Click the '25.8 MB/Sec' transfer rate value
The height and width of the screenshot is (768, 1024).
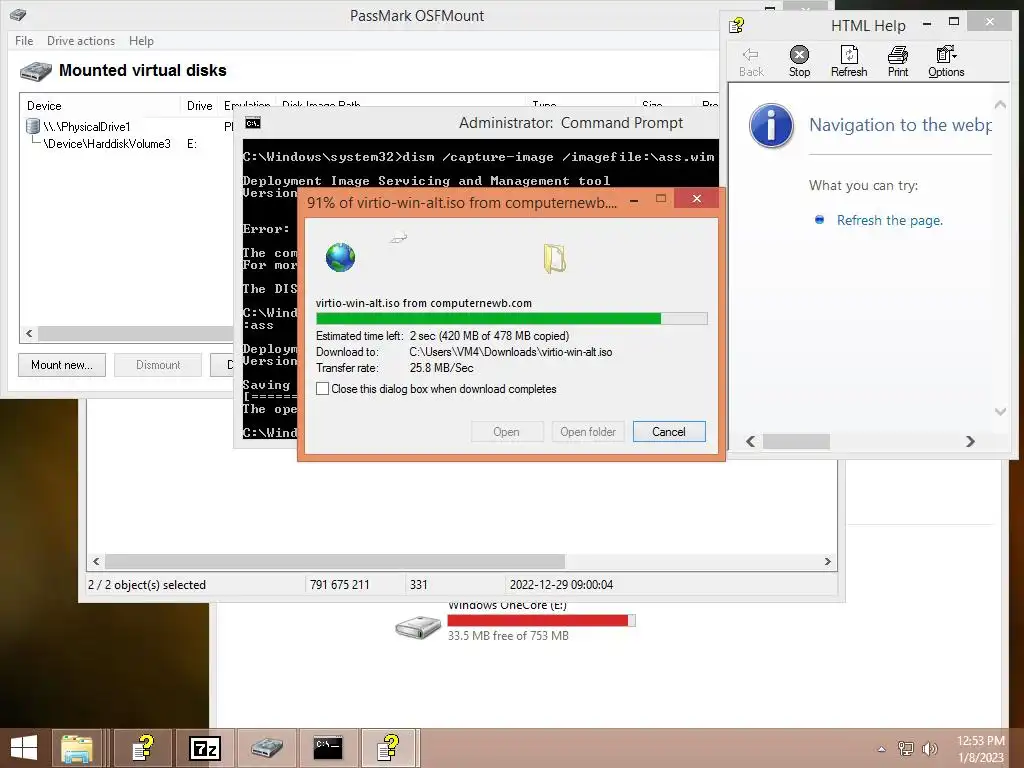click(x=441, y=368)
